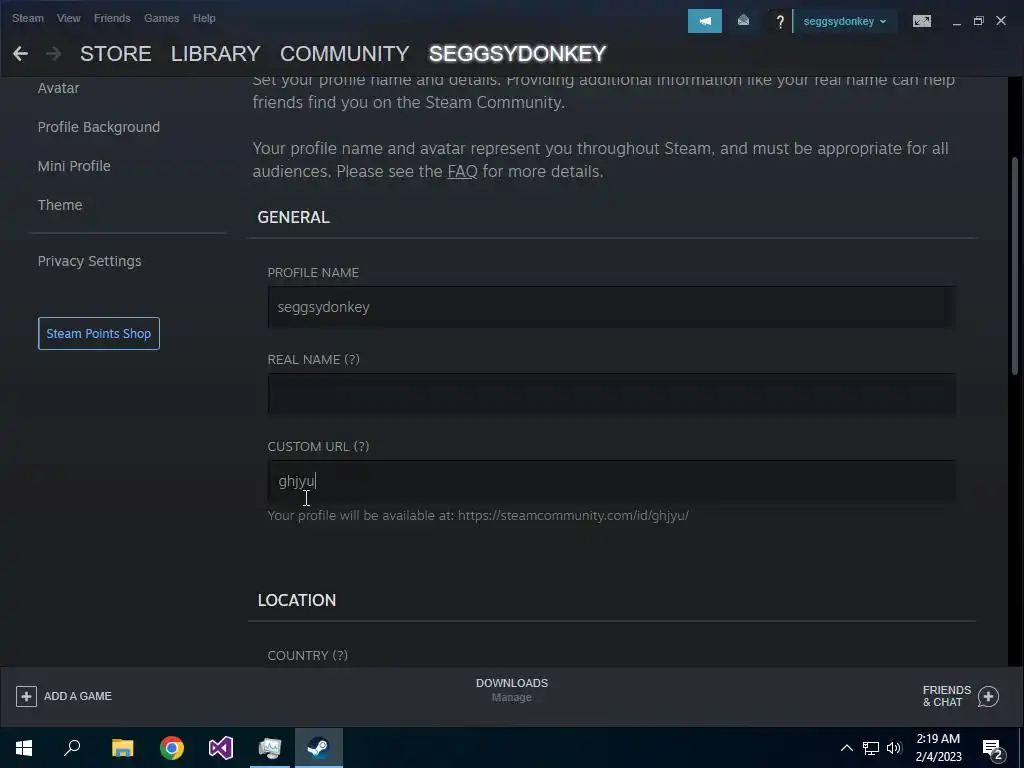The width and height of the screenshot is (1024, 768).
Task: Open Windows taskbar search
Action: click(x=72, y=748)
